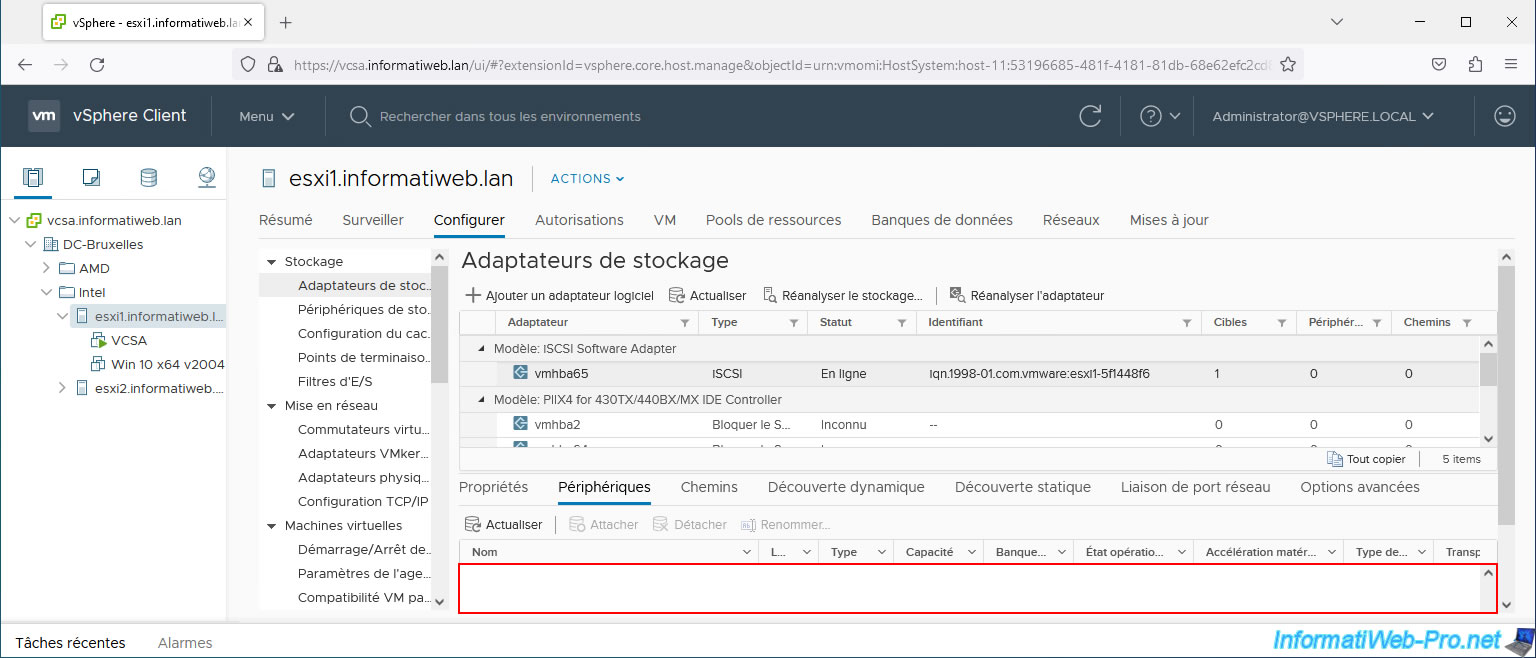Collapse the Stockage section
This screenshot has height=658, width=1536.
(x=271, y=262)
